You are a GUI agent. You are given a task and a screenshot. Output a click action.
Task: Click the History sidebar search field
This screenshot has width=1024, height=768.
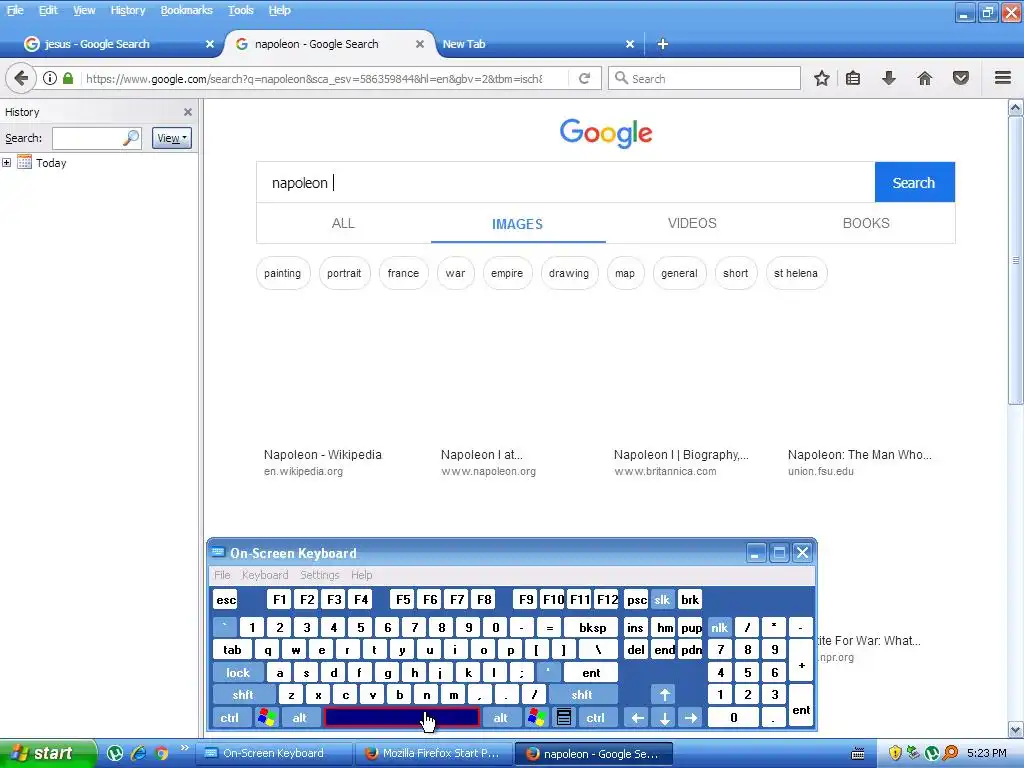point(96,138)
